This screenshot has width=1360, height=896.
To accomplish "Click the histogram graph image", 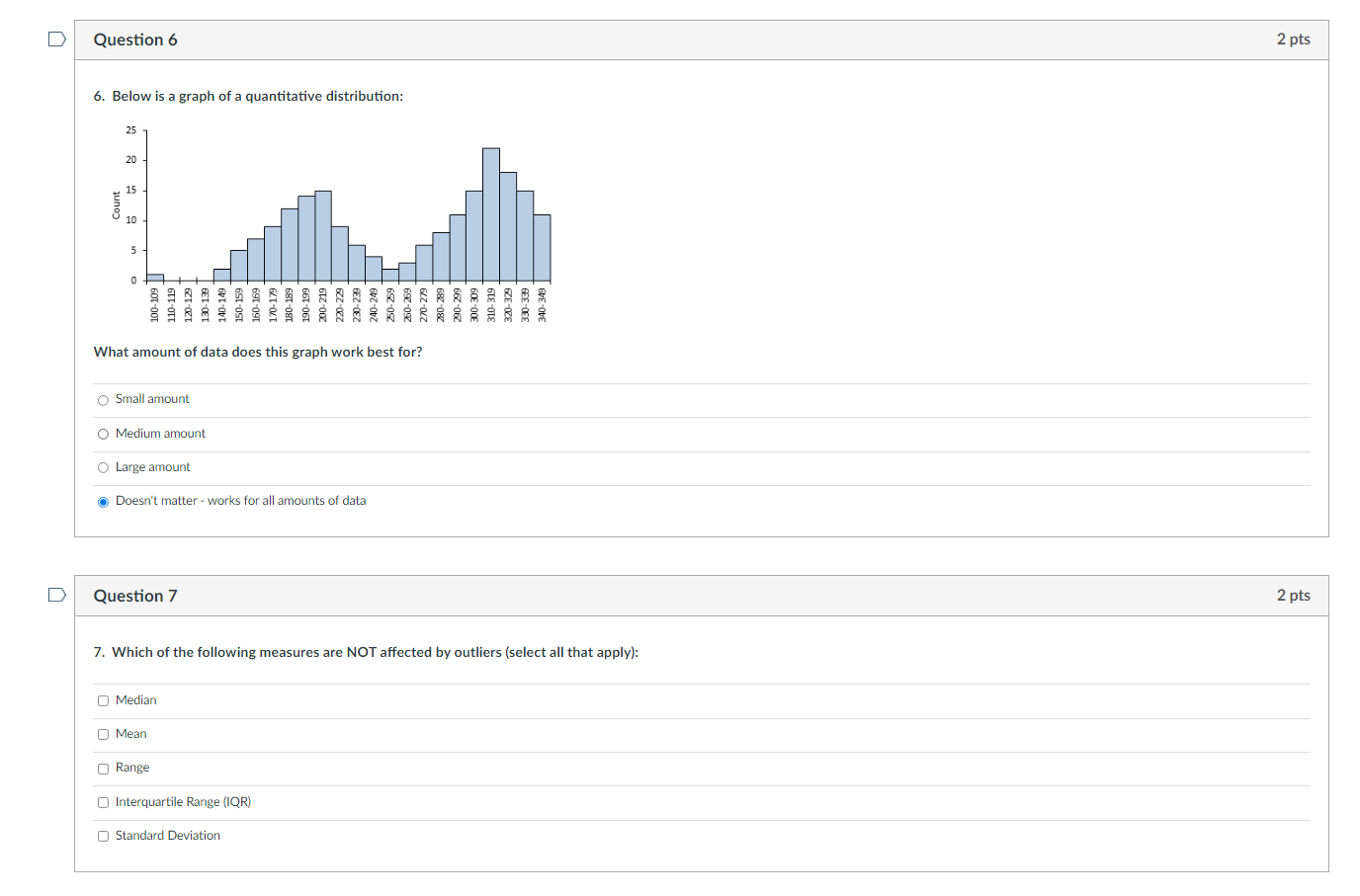I will click(x=330, y=224).
